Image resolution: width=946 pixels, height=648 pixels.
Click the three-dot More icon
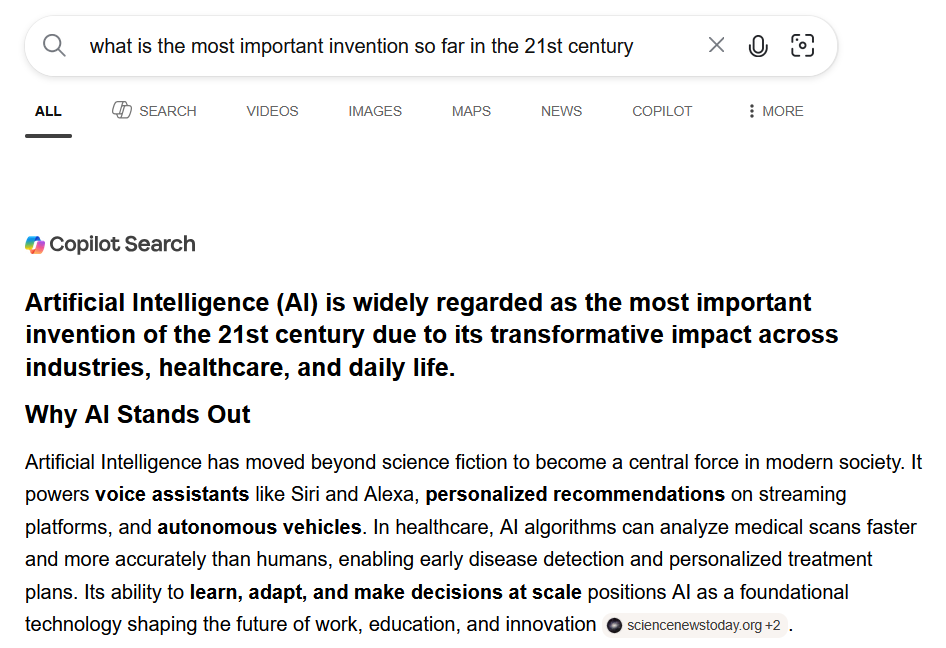point(751,111)
